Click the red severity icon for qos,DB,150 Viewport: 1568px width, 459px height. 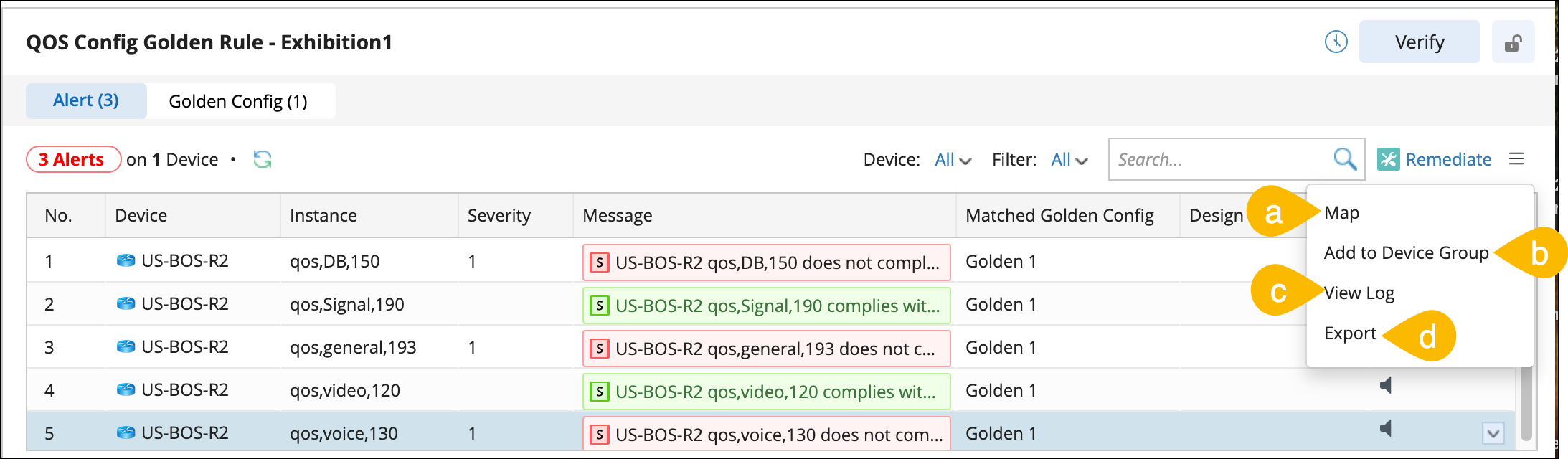coord(599,262)
